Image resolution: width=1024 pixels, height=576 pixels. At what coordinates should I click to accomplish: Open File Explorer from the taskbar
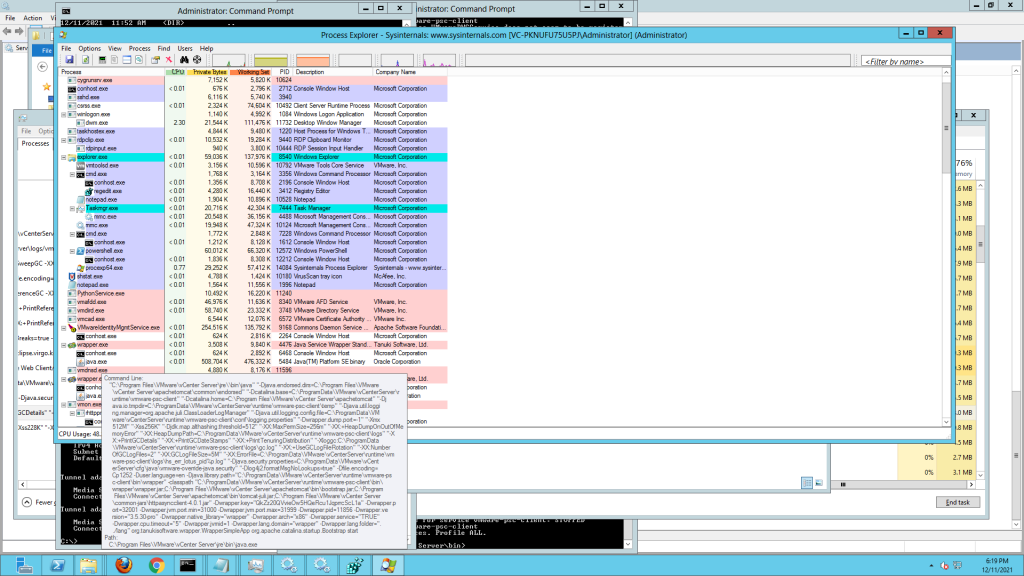[x=89, y=566]
